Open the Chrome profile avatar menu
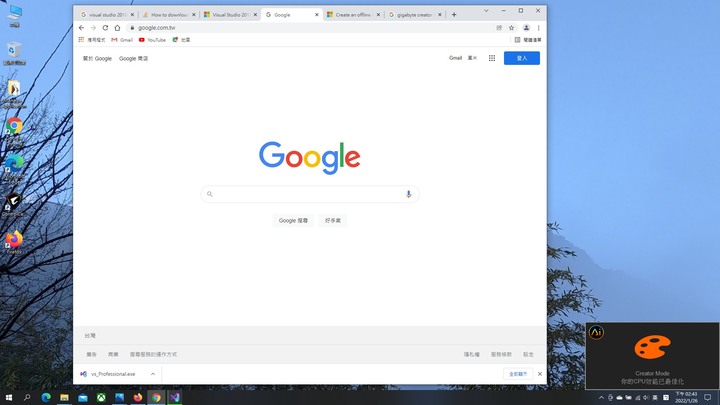The image size is (720, 405). 526,28
